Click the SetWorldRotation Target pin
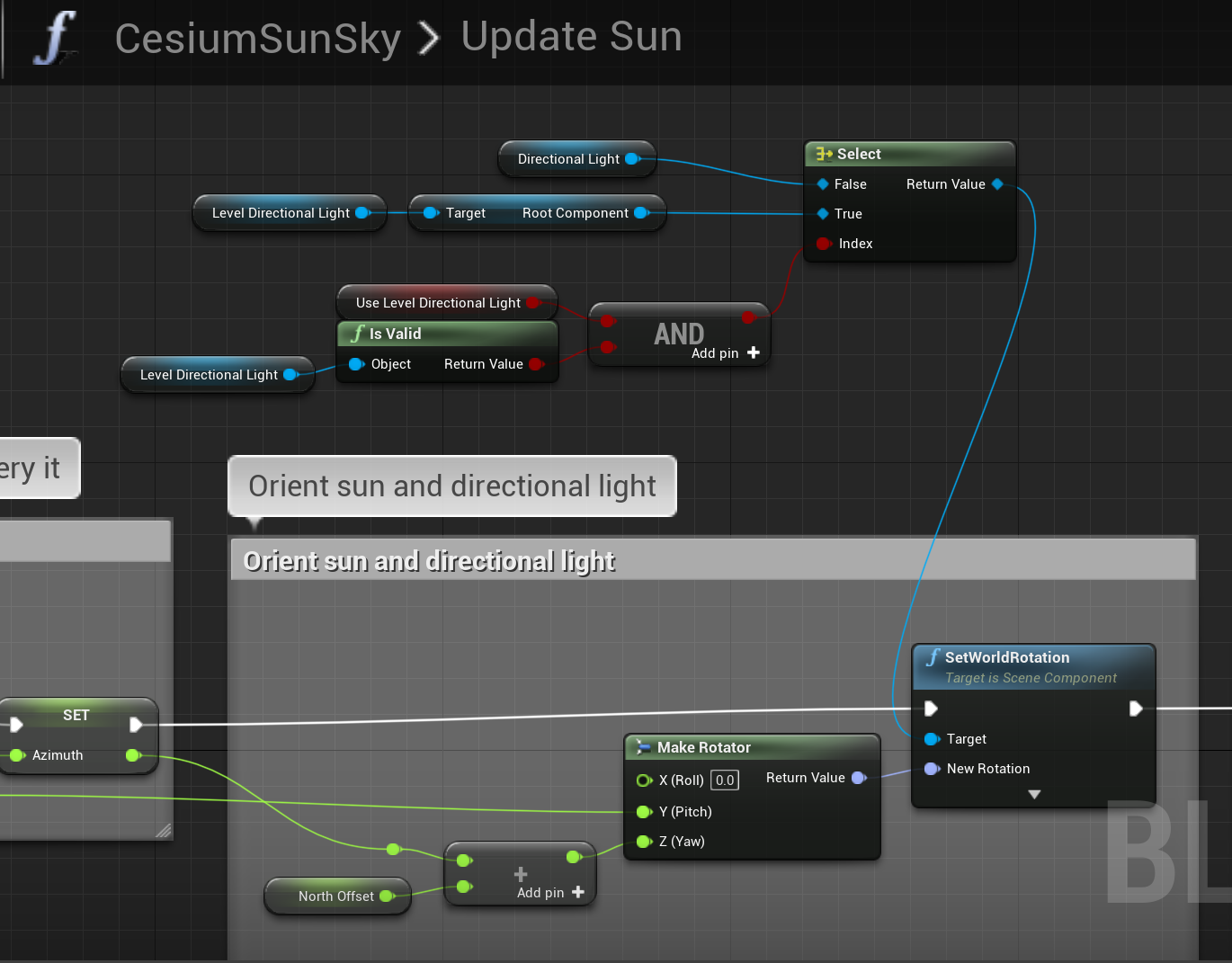This screenshot has width=1232, height=963. click(x=932, y=739)
